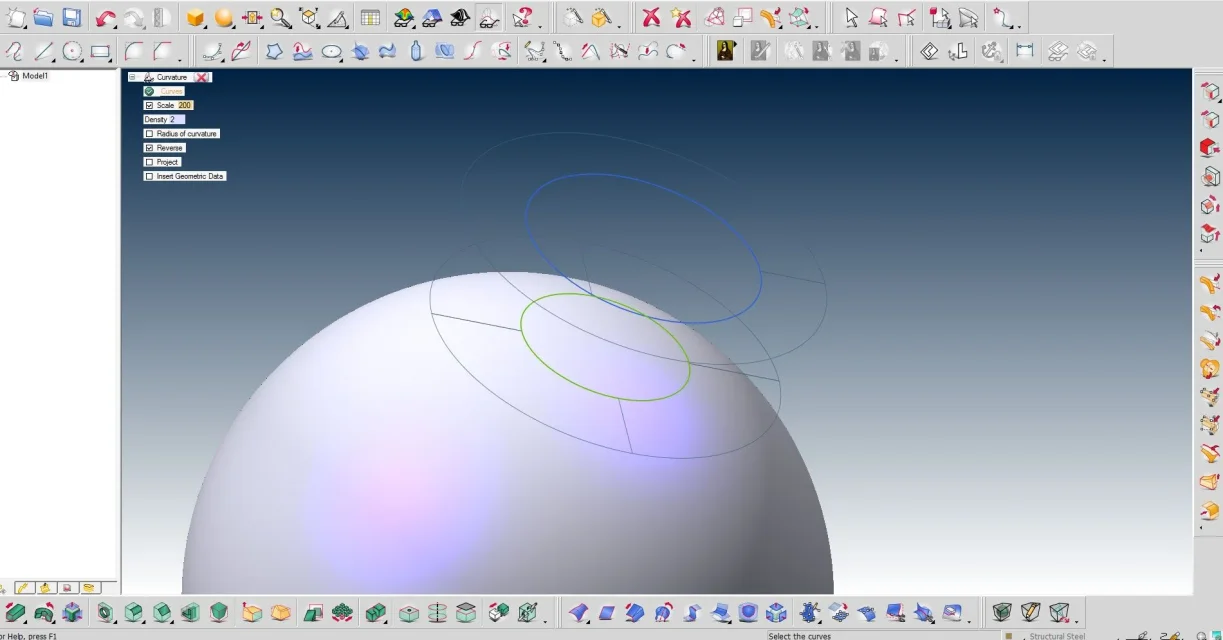The height and width of the screenshot is (640, 1223).
Task: Collapse the Curvature command tree
Action: [132, 77]
